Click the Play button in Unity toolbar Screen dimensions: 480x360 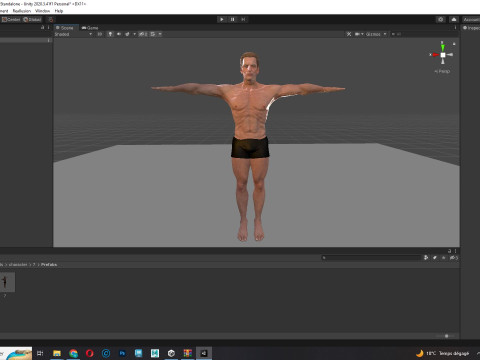(x=222, y=19)
